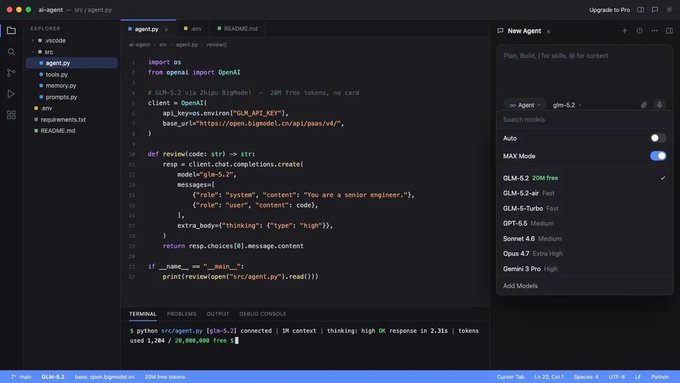The image size is (680, 383).
Task: Switch to the .env editor tab
Action: (x=193, y=29)
